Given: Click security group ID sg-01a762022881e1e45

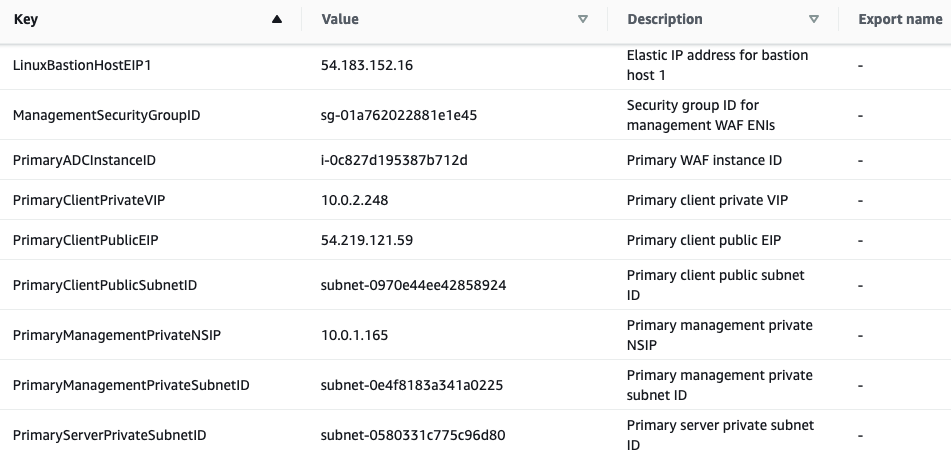Looking at the screenshot, I should point(399,115).
